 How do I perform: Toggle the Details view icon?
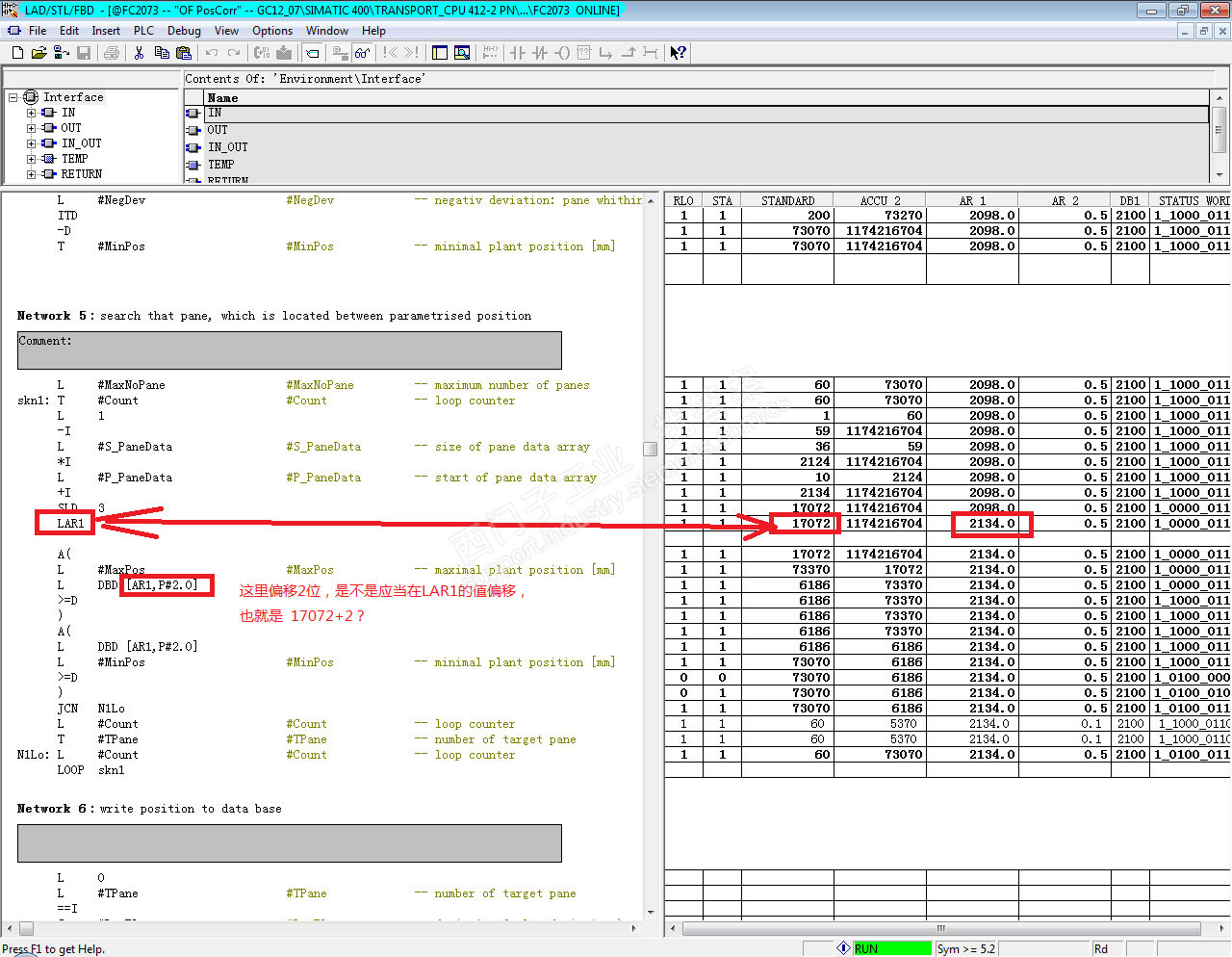point(462,53)
